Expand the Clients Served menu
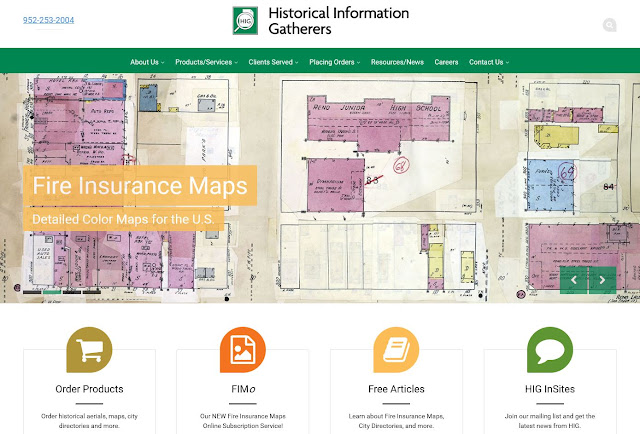 click(x=273, y=62)
